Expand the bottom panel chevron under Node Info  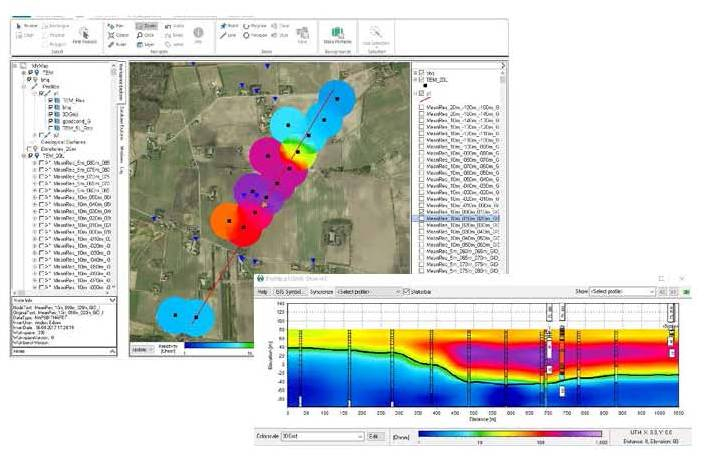(112, 351)
